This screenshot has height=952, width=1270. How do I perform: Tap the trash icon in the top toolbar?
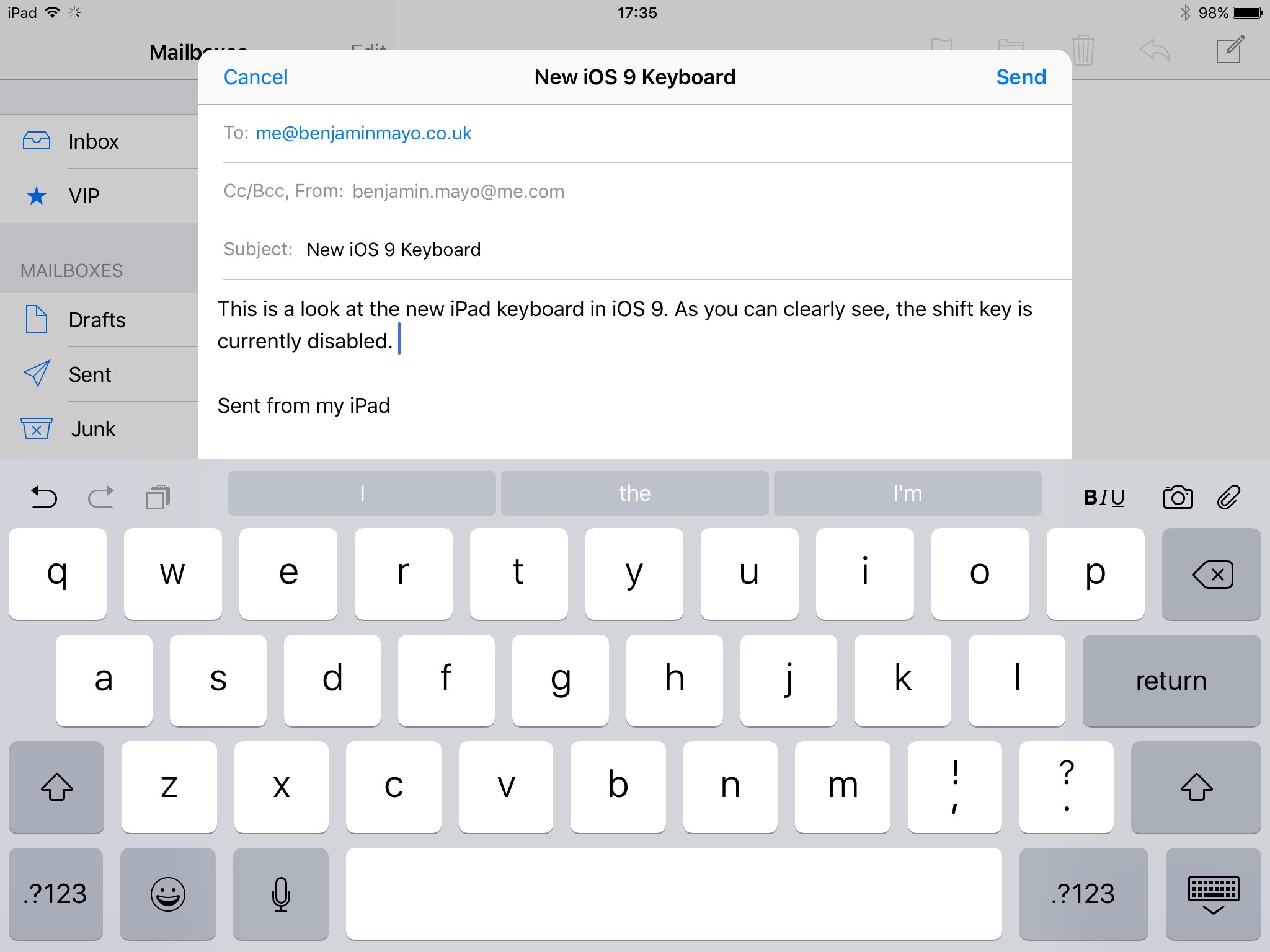1082,51
